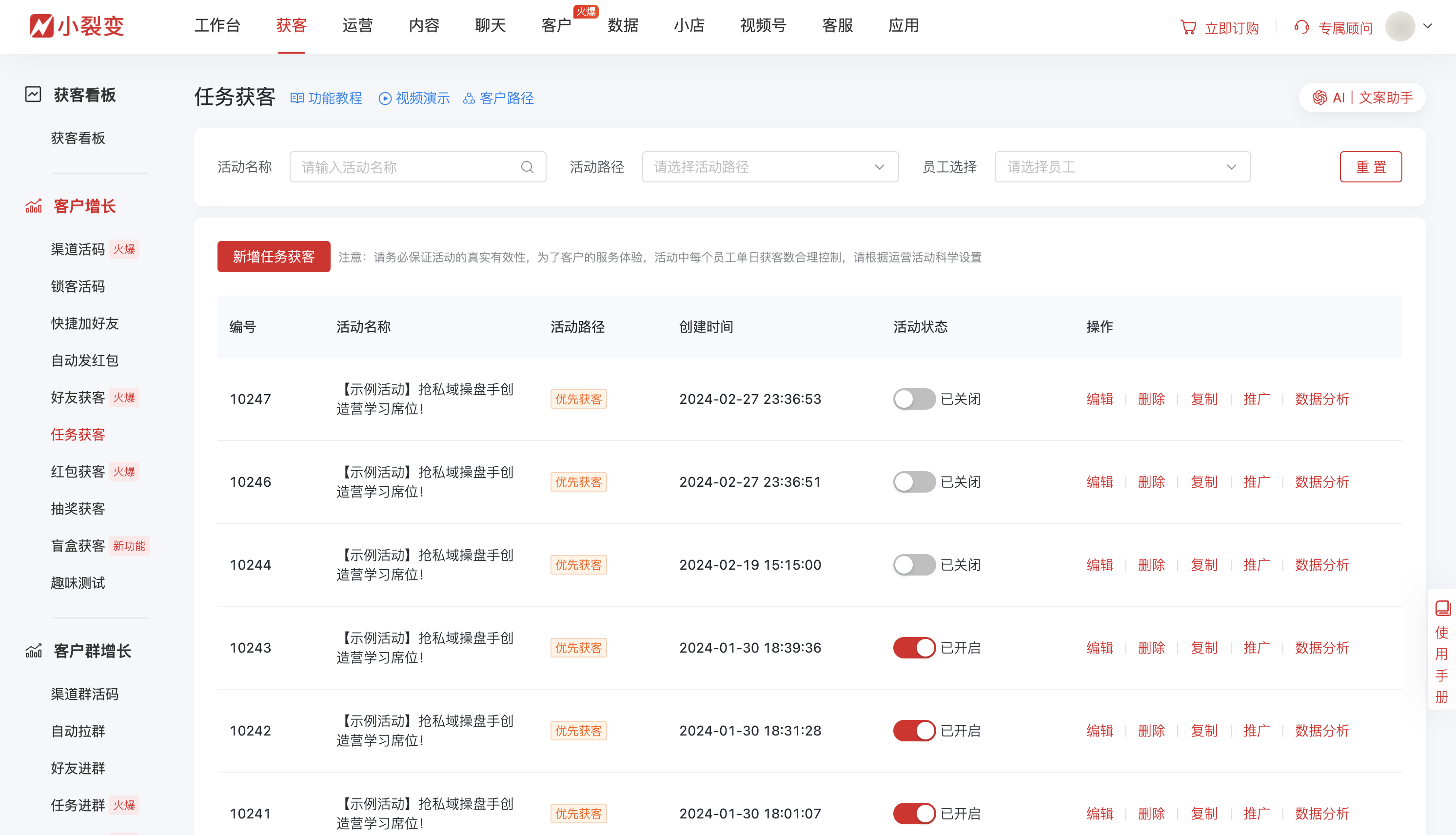Click the 重置 reset button
This screenshot has height=836, width=1456.
(1371, 166)
